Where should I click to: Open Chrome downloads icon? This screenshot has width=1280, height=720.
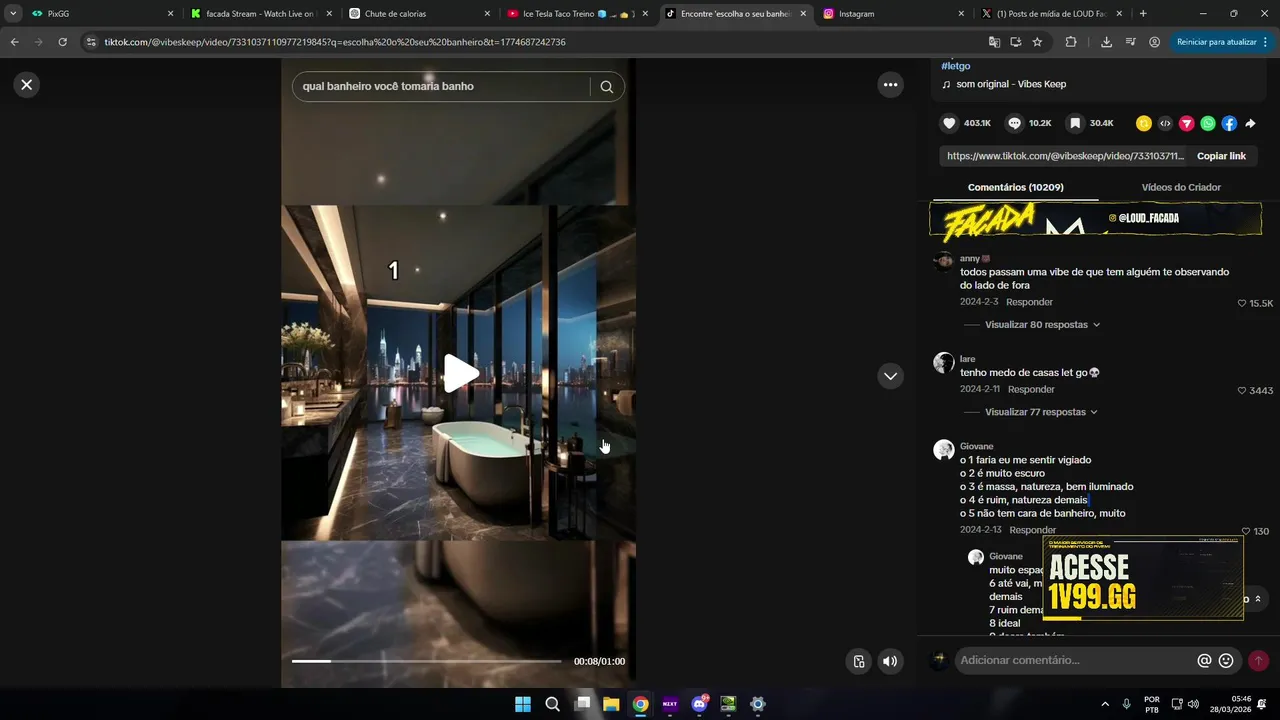point(1106,42)
